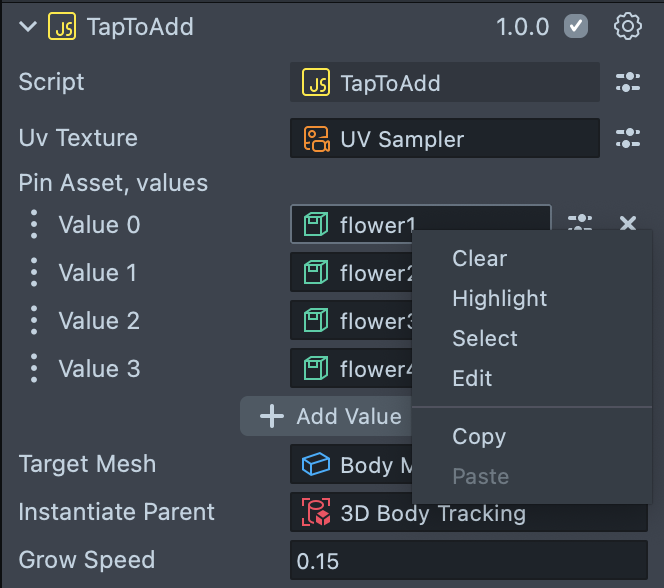664x588 pixels.
Task: Choose Highlight from the context menu
Action: pos(499,298)
